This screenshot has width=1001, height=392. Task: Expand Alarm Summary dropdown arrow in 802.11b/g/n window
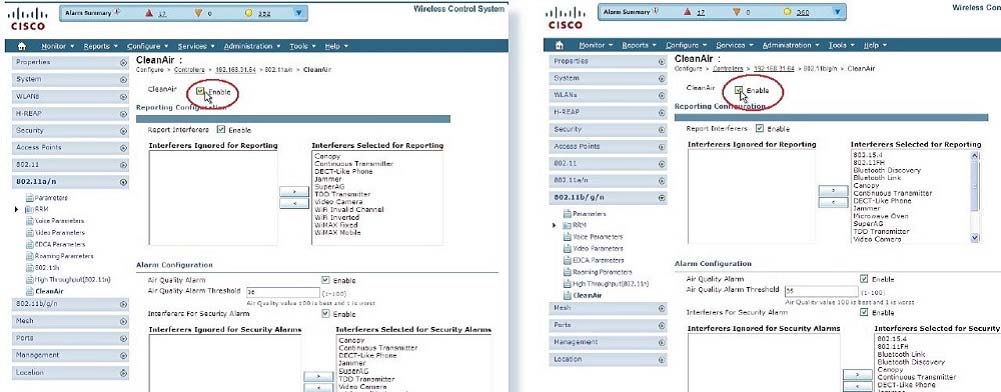pyautogui.click(x=838, y=12)
